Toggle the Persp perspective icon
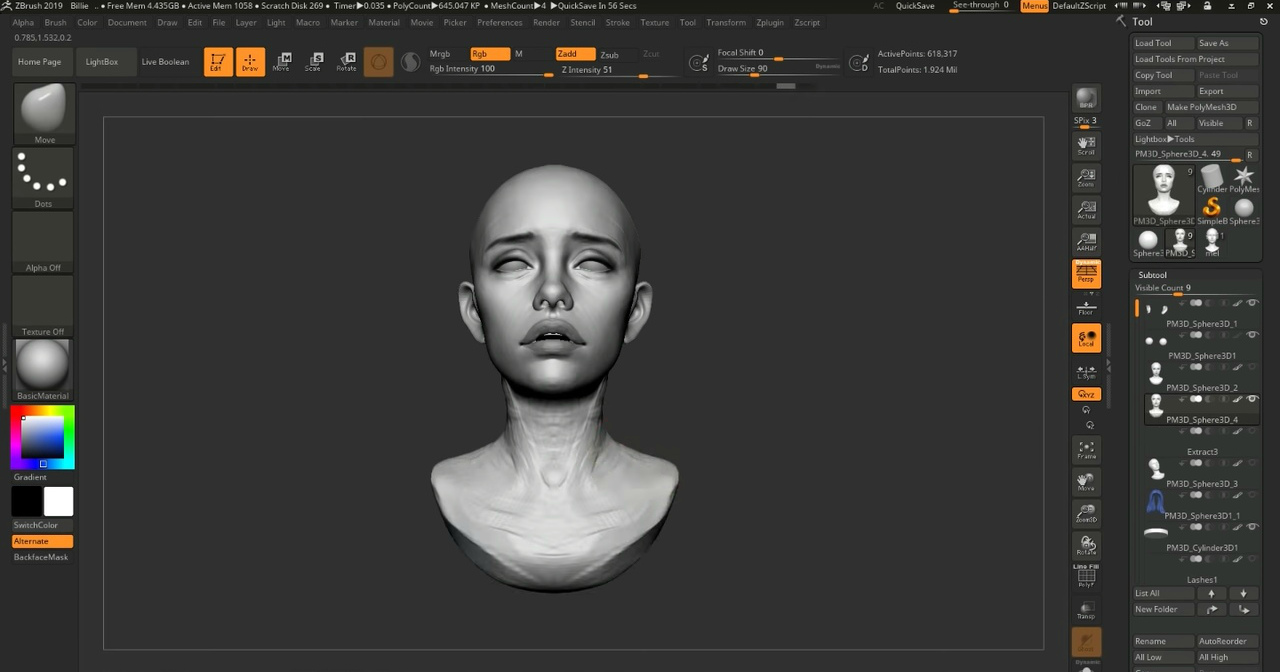This screenshot has height=672, width=1280. (x=1086, y=274)
